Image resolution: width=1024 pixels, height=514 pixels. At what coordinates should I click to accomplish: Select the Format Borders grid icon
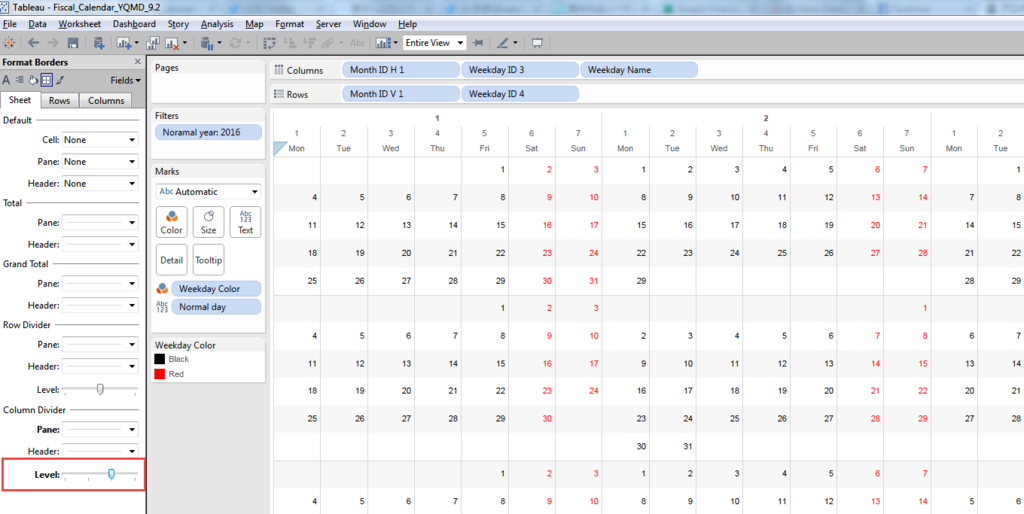tap(46, 80)
